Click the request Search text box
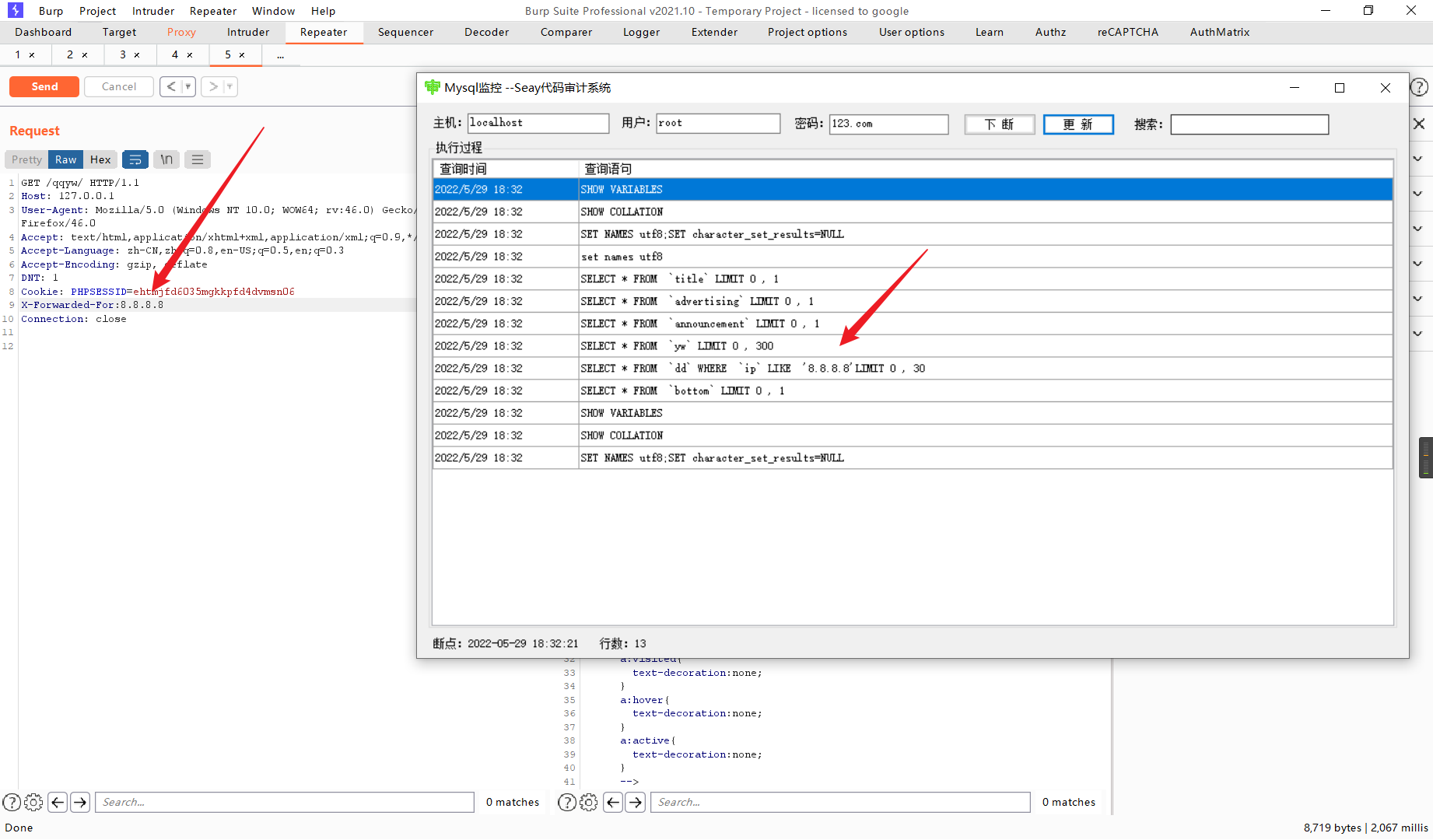 tap(285, 802)
